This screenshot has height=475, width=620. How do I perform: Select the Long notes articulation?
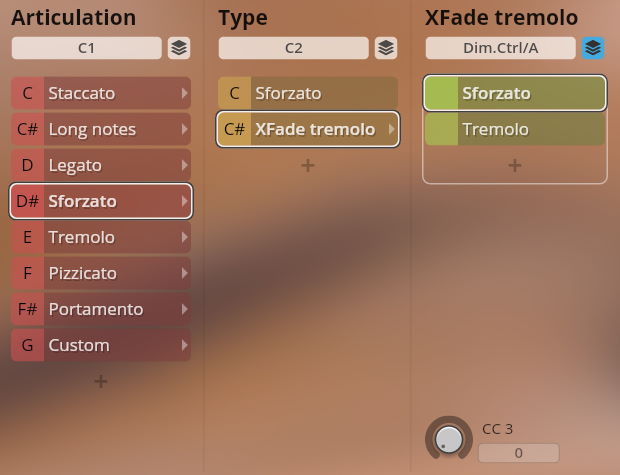(x=110, y=129)
